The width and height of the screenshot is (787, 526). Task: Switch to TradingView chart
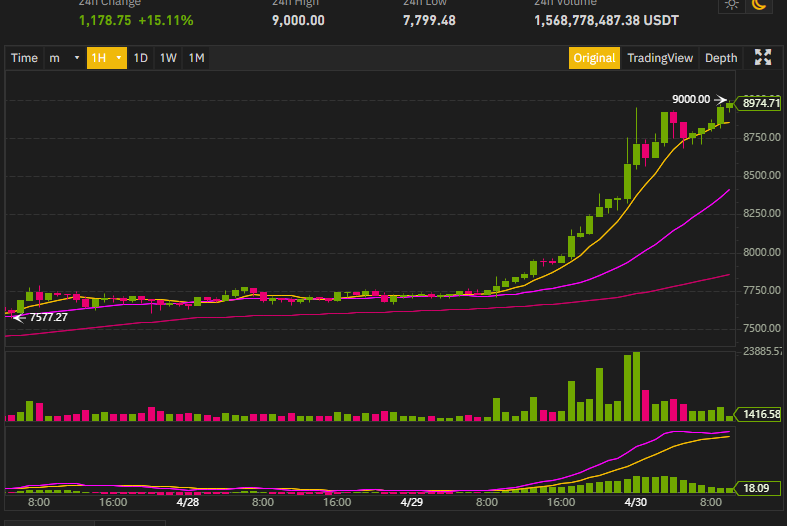[x=660, y=58]
